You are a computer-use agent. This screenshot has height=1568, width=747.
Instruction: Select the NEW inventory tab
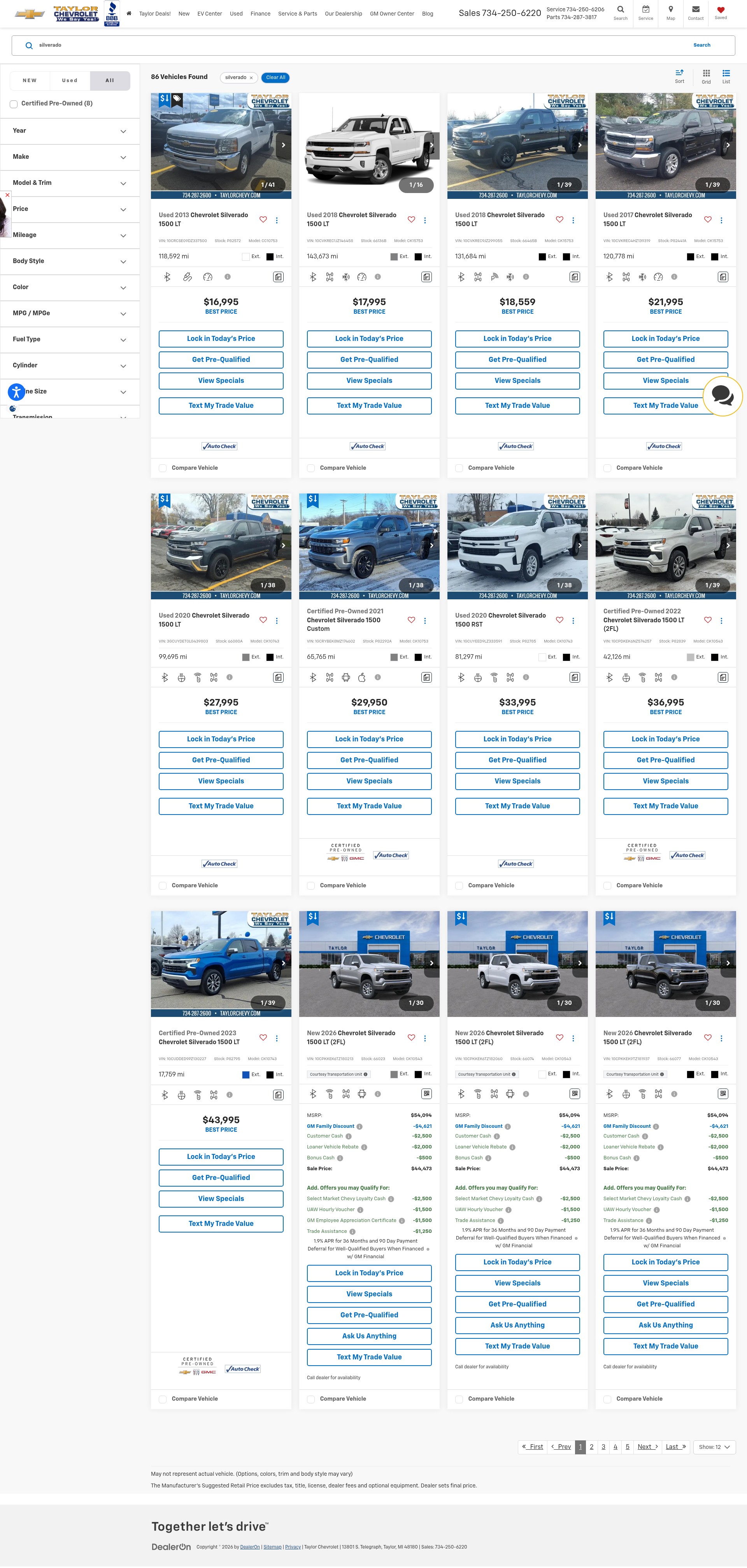coord(30,80)
